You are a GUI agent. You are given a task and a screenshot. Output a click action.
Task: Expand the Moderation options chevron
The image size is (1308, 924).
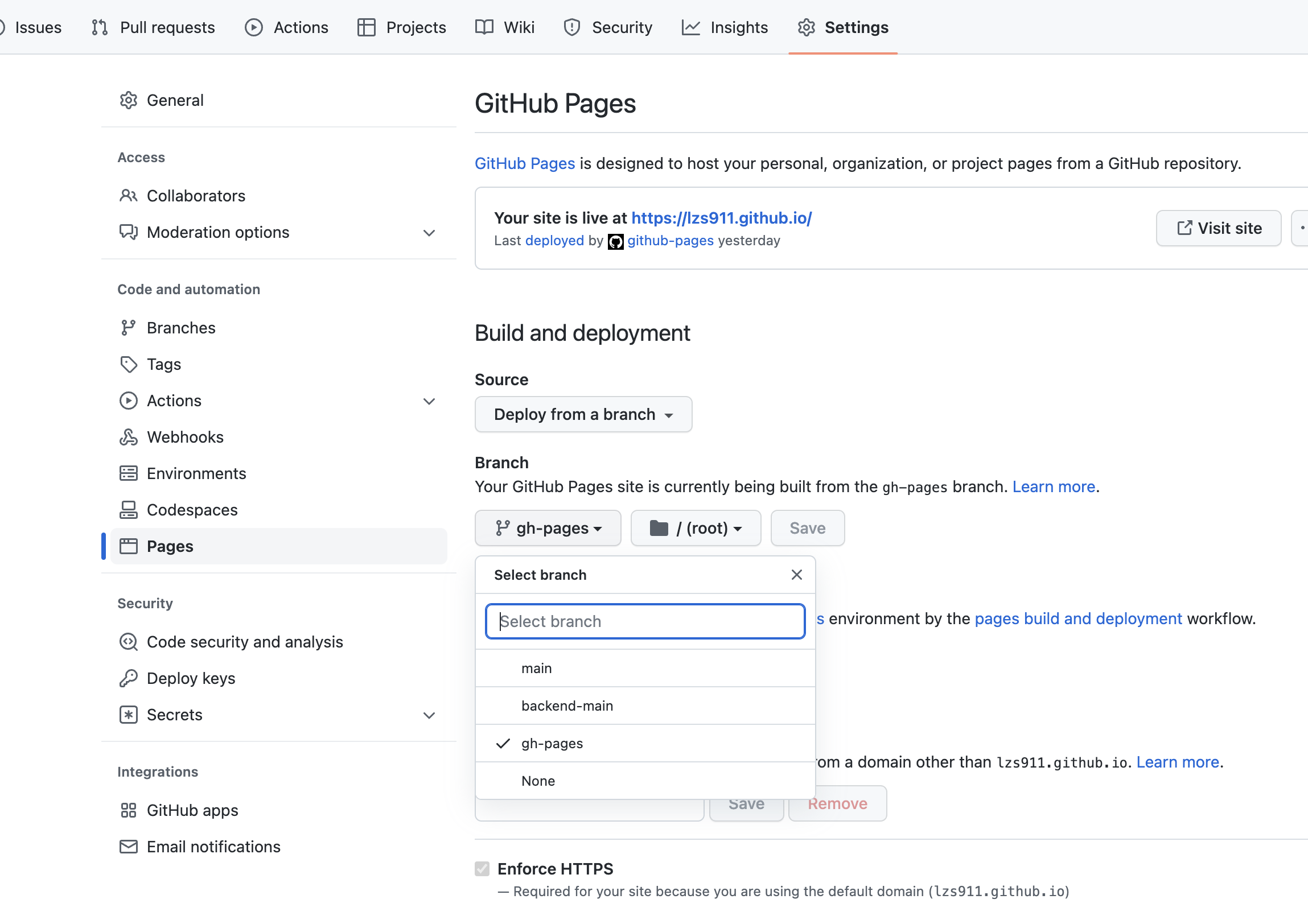pyautogui.click(x=429, y=233)
